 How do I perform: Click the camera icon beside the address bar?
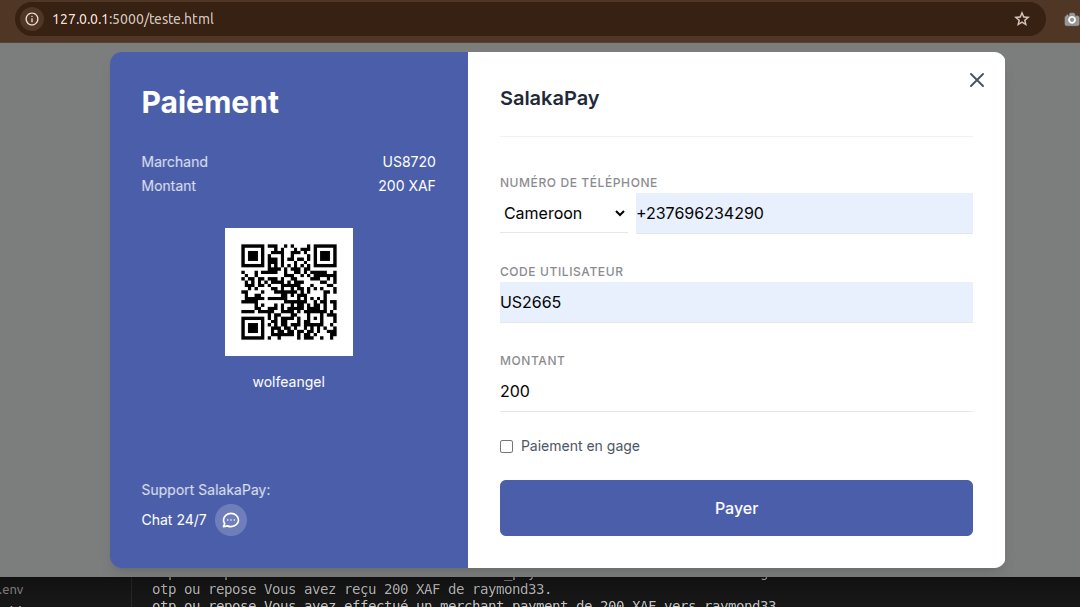click(1071, 19)
